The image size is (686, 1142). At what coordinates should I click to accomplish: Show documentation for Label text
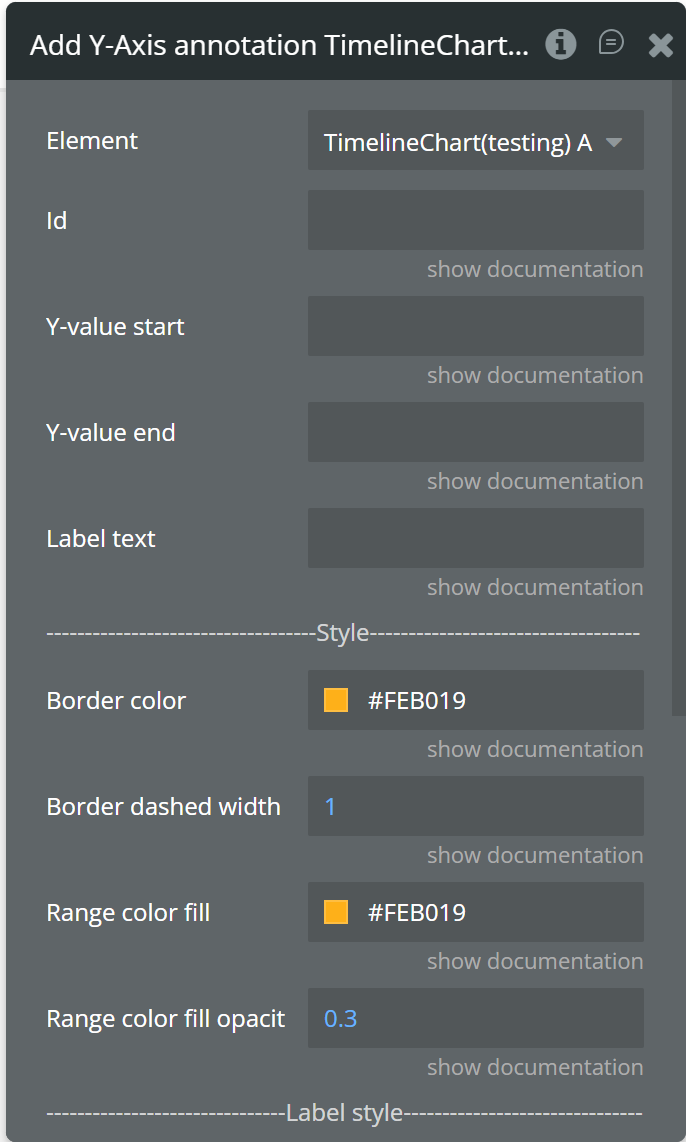534,587
